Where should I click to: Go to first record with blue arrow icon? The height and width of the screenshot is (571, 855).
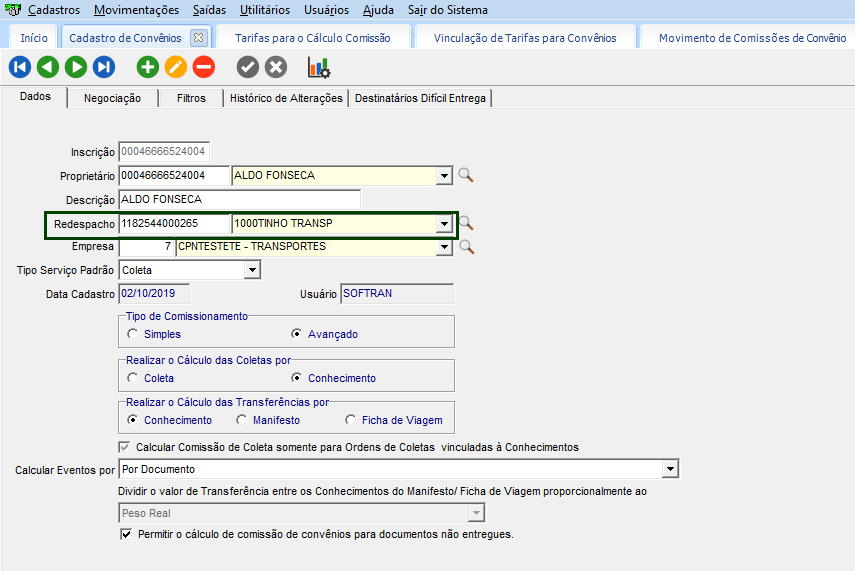(20, 67)
